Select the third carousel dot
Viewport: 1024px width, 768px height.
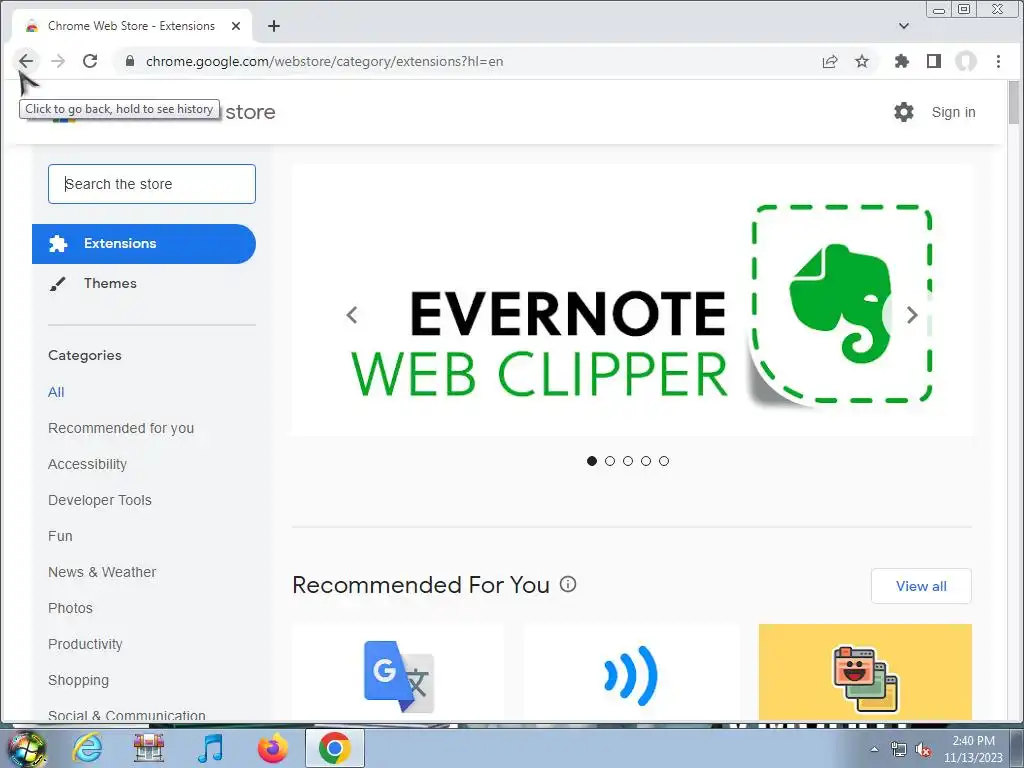coord(628,461)
